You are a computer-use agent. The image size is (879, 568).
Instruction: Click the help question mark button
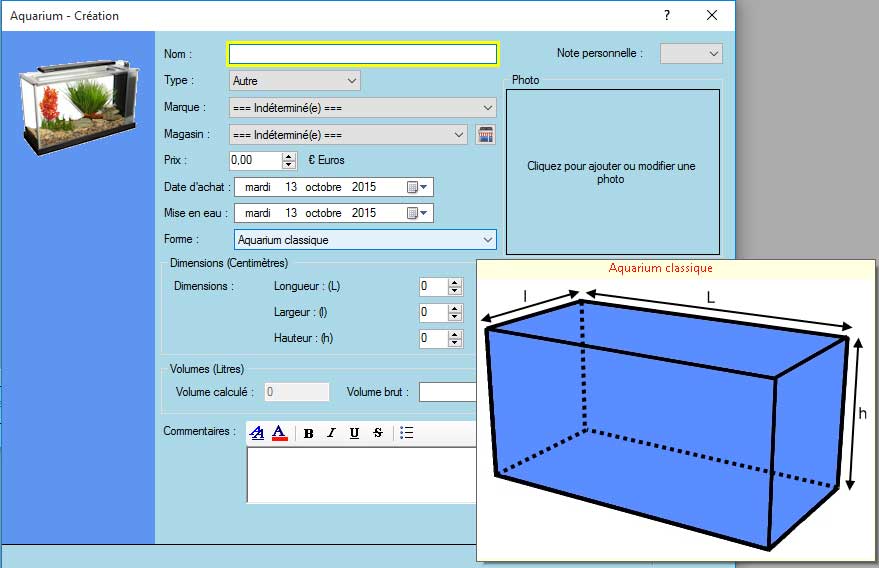click(x=667, y=16)
